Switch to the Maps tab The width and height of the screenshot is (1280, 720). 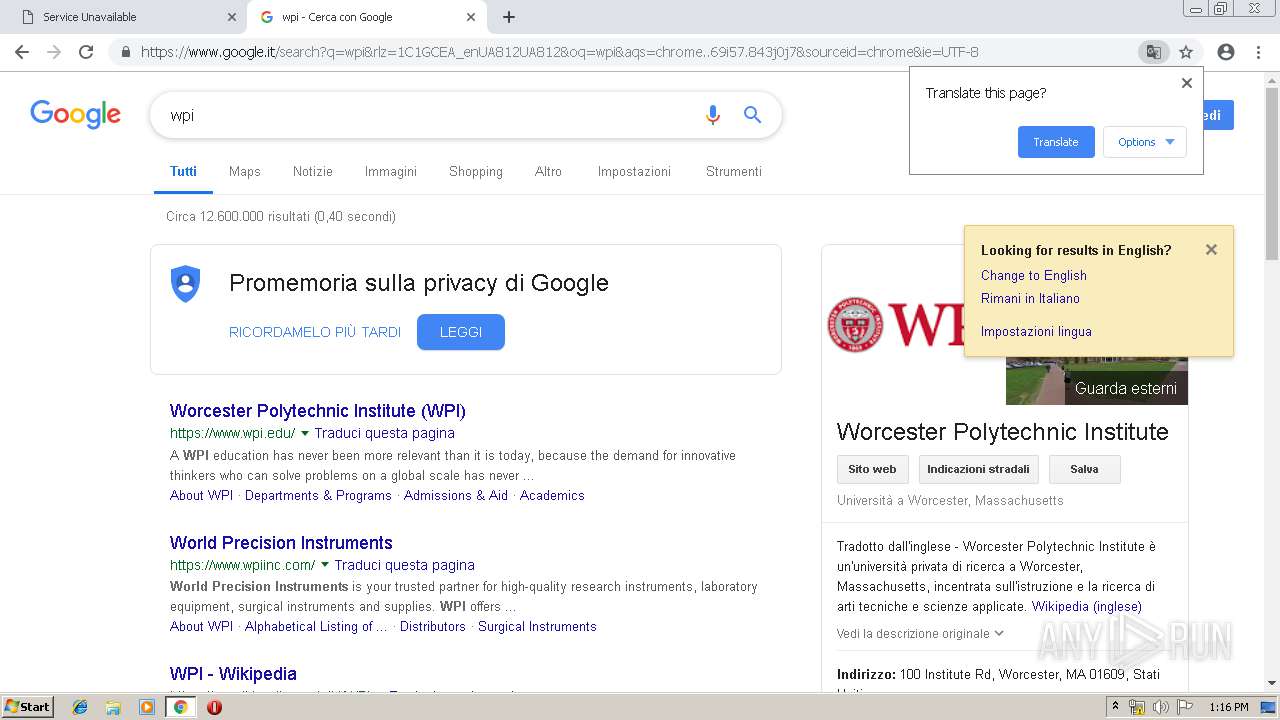tap(244, 171)
